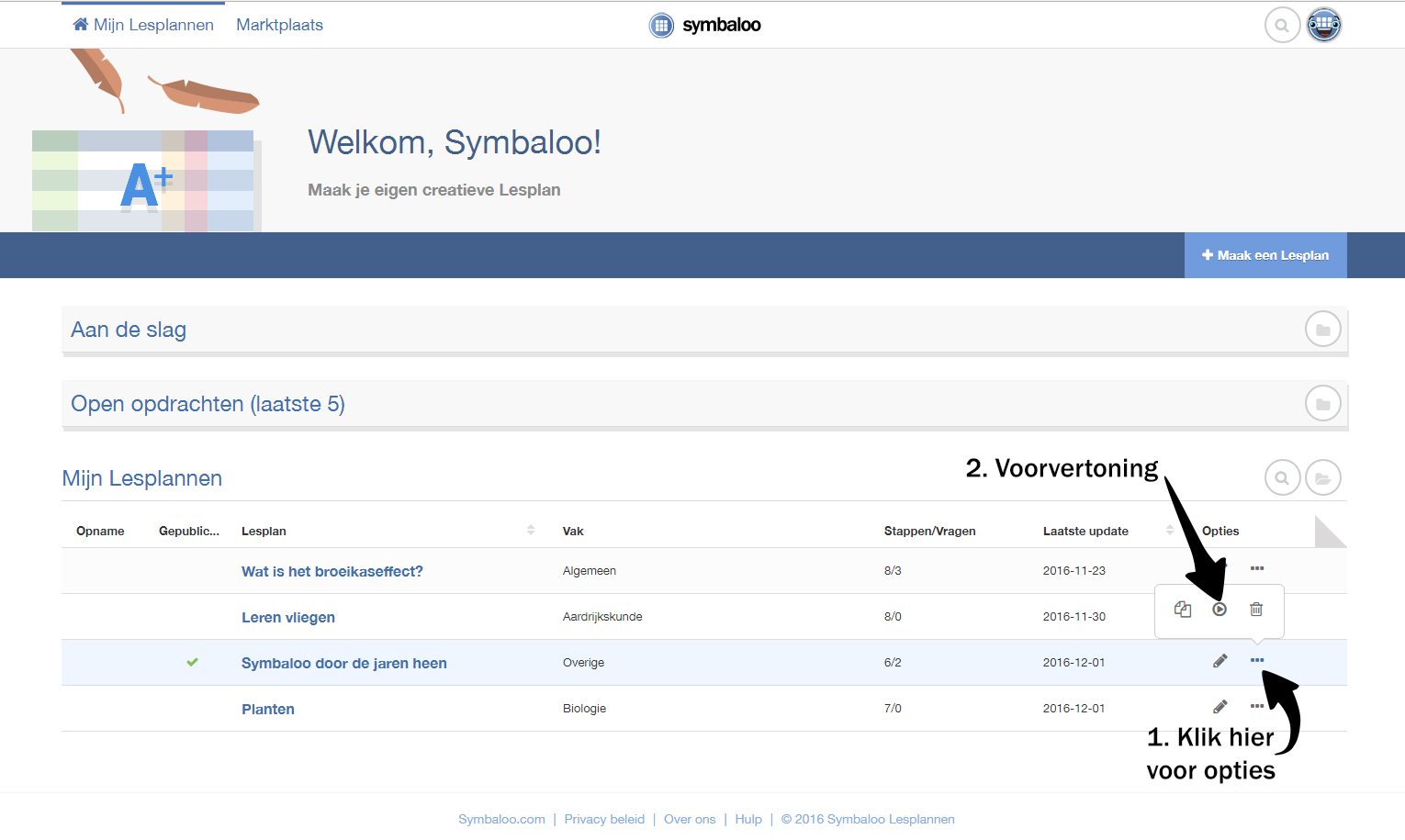Screen dimensions: 1405x840
Task: Click the open-folder icon beside Mijn Lesplannen search
Action: tap(1323, 478)
